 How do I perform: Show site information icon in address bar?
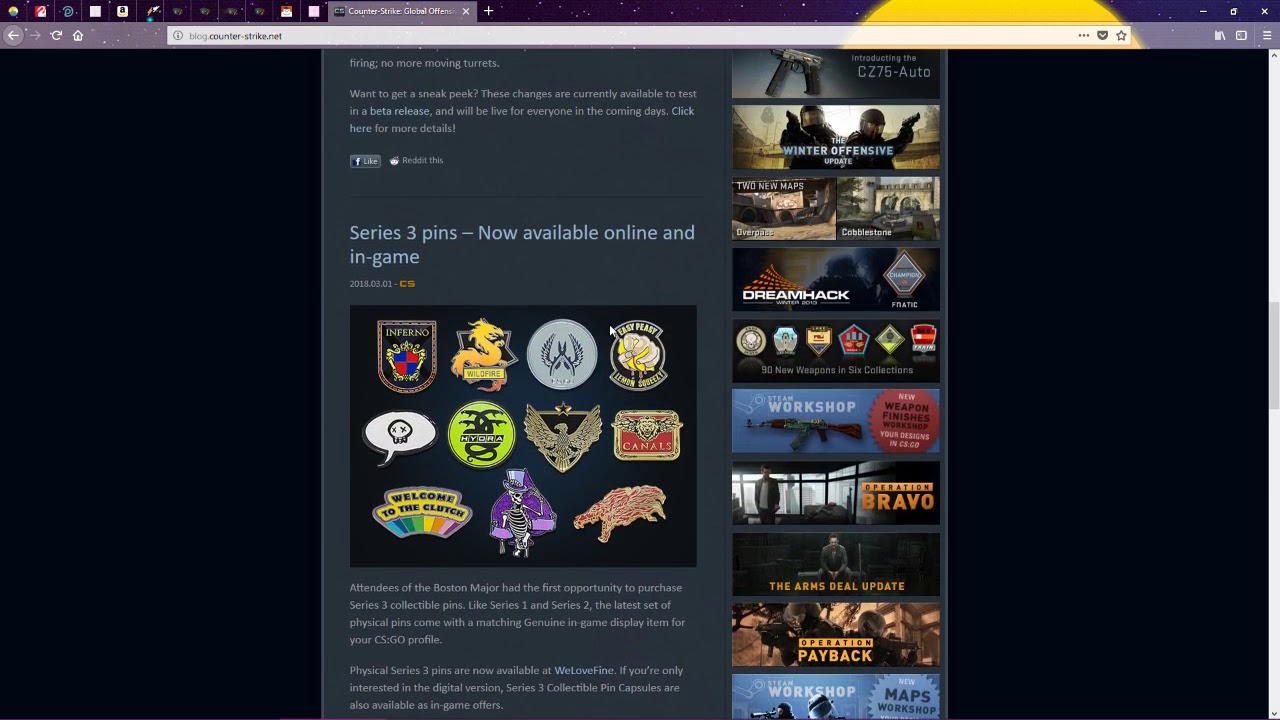point(178,36)
